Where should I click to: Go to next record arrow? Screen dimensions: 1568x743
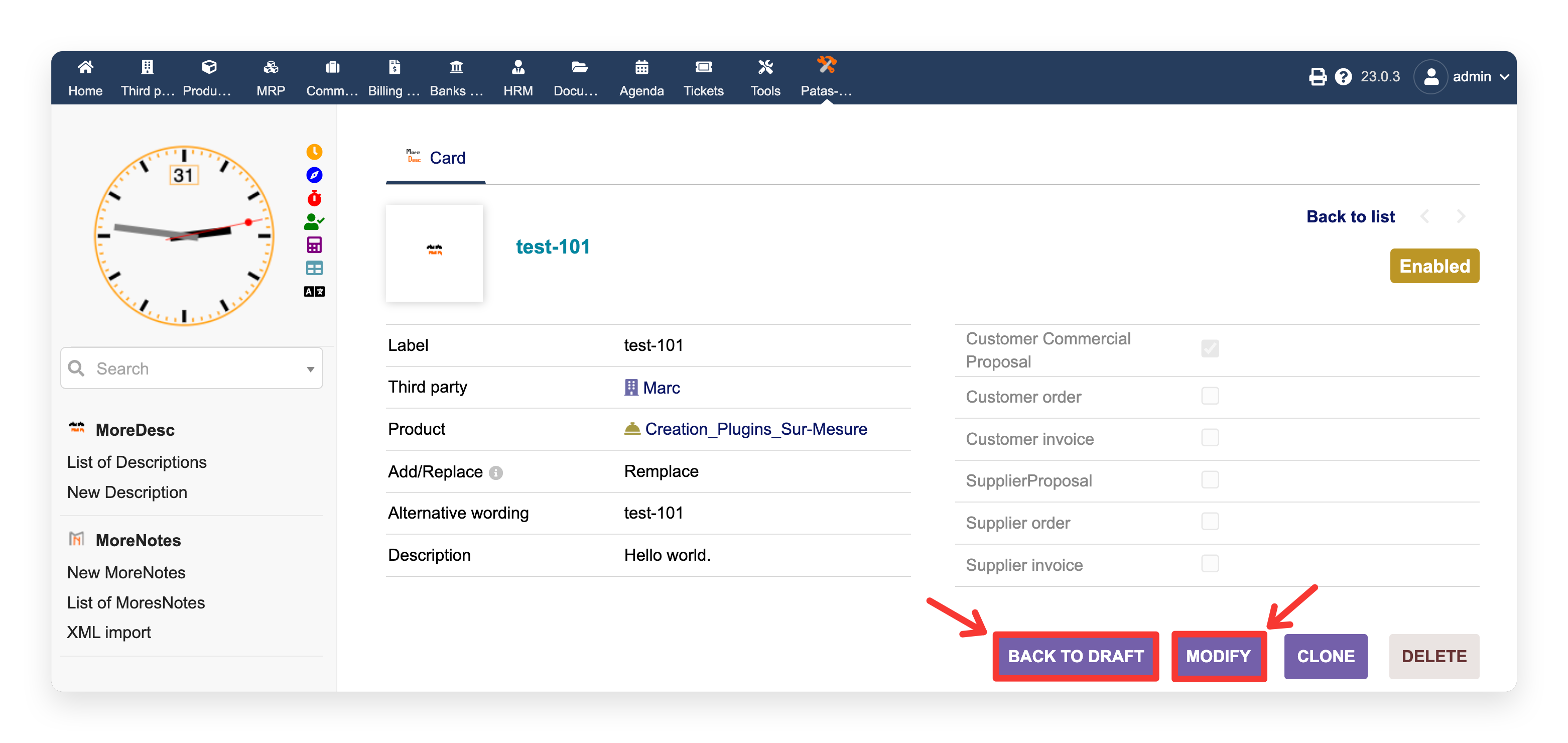click(x=1461, y=216)
